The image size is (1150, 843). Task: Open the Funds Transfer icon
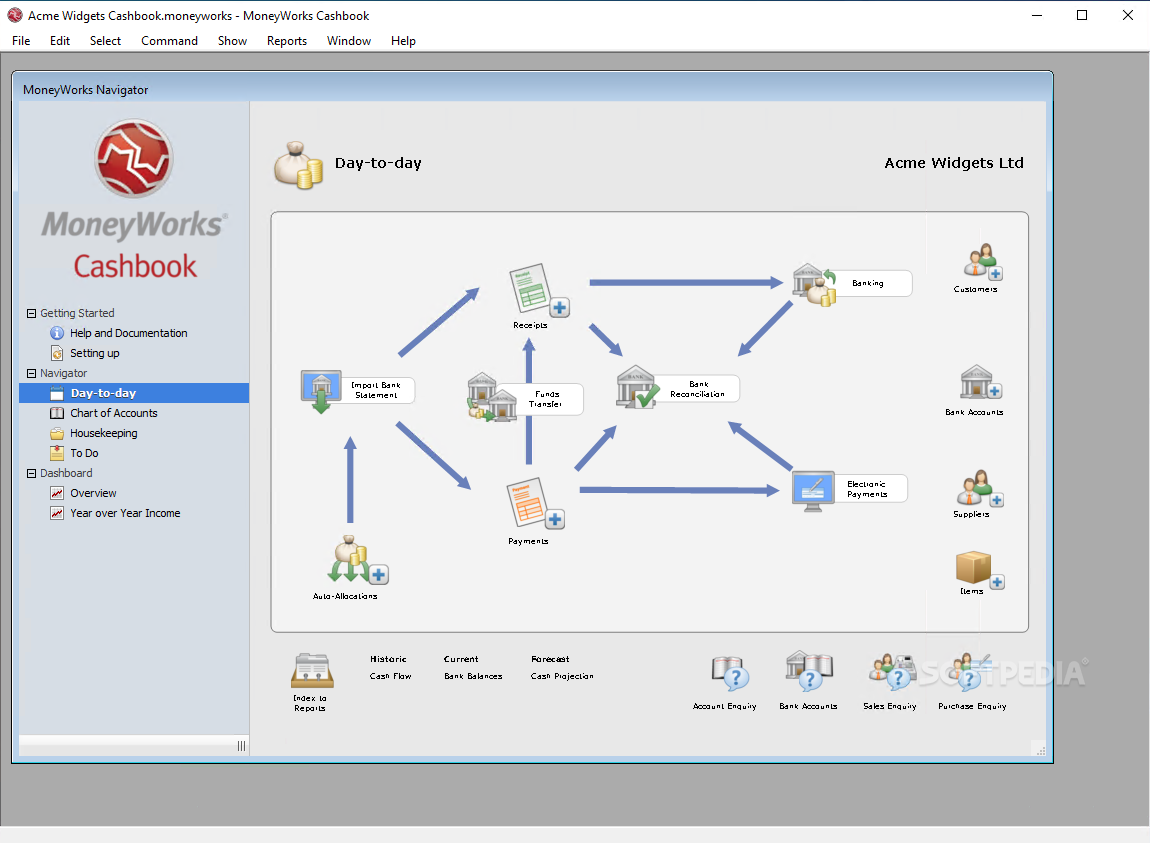click(x=492, y=398)
